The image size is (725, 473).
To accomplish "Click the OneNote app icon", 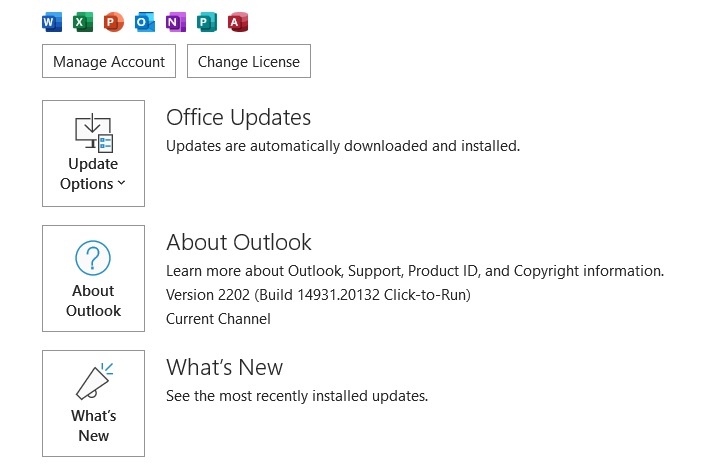I will (x=176, y=22).
